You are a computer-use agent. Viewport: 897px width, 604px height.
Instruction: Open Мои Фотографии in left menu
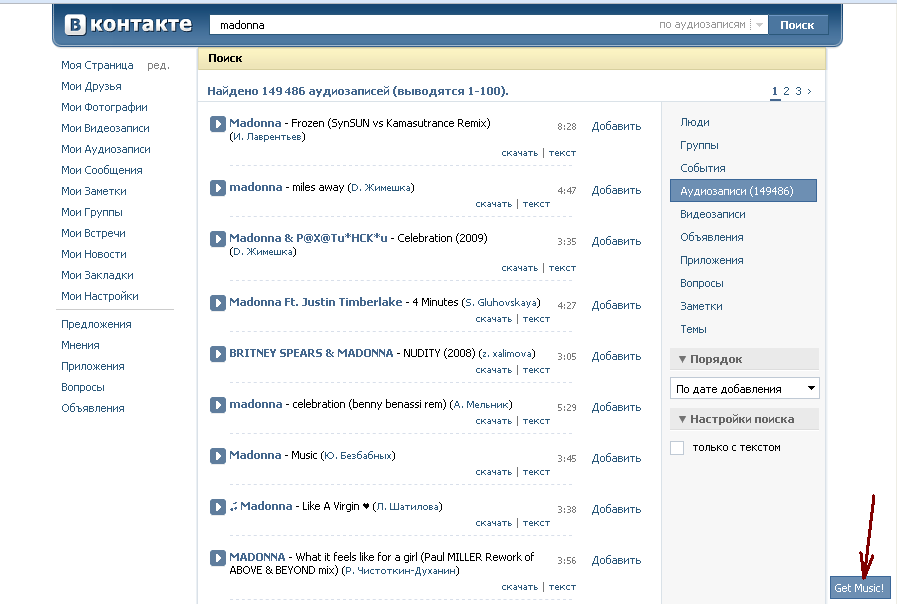[104, 108]
